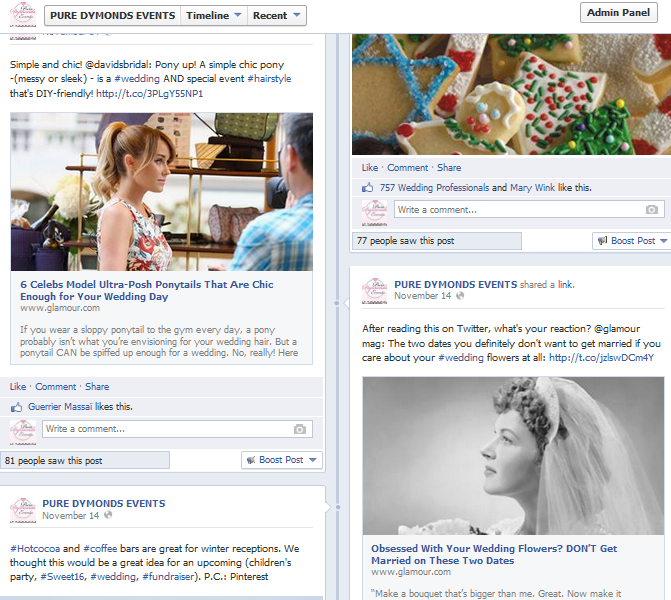
Task: Click megaphone icon on cookies Boost Post
Action: click(603, 241)
